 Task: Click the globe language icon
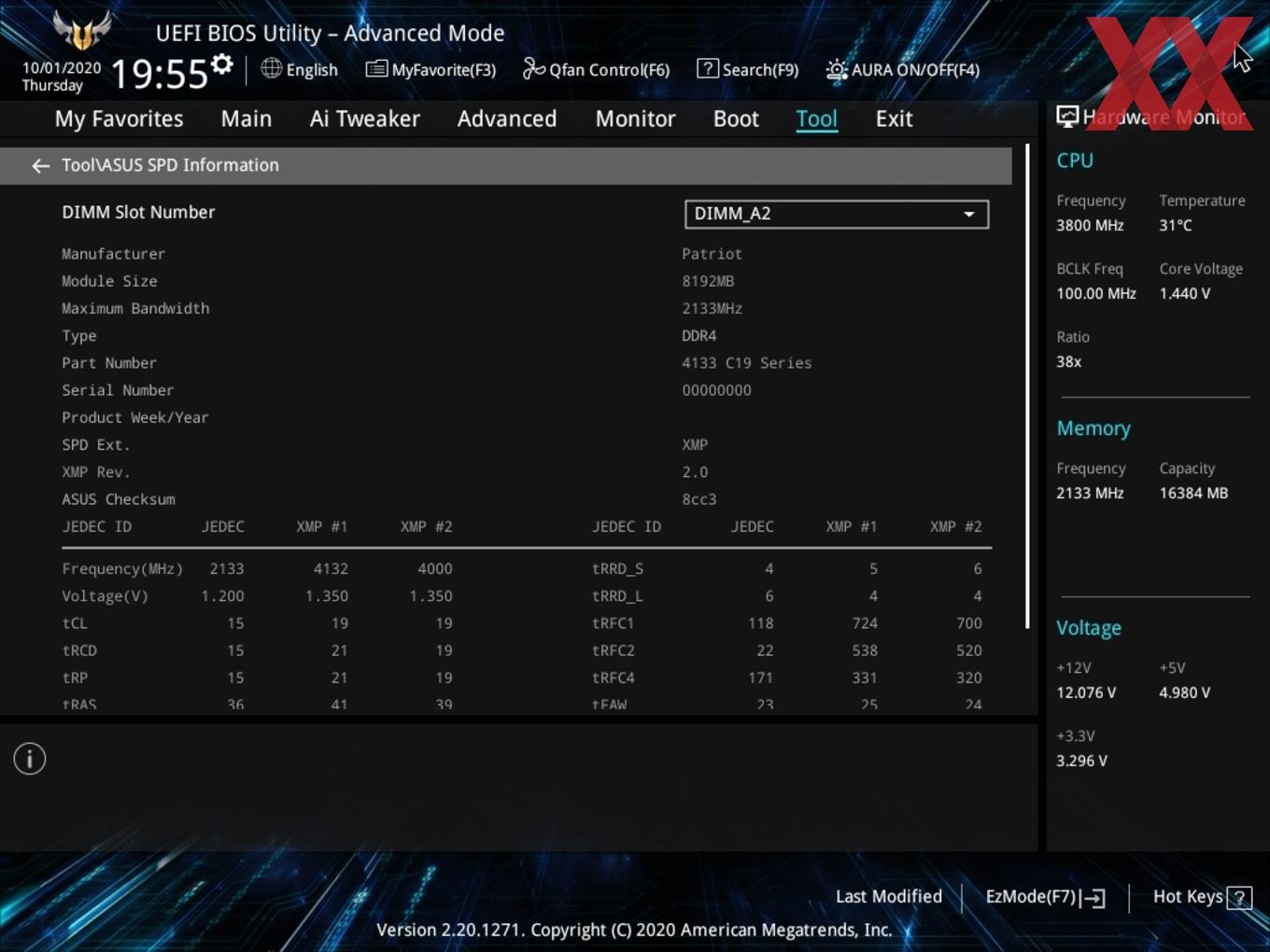271,68
